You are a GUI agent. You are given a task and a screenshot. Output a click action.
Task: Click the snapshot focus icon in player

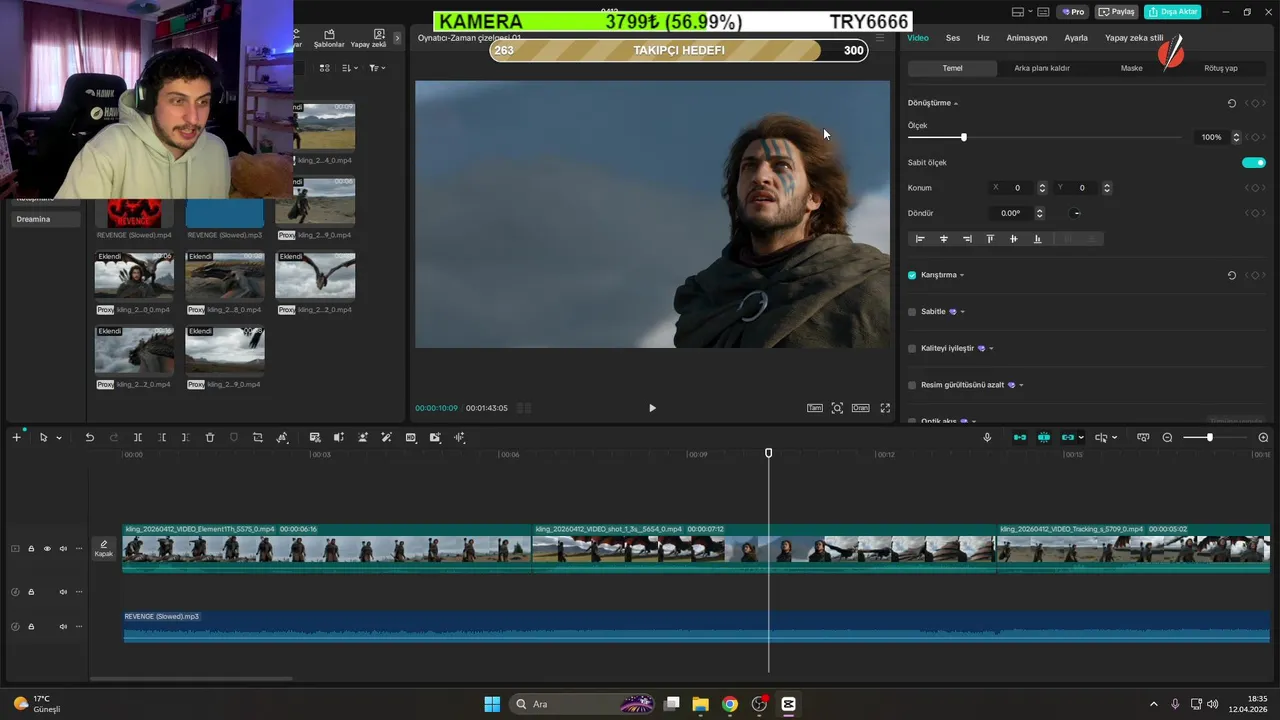[x=837, y=408]
